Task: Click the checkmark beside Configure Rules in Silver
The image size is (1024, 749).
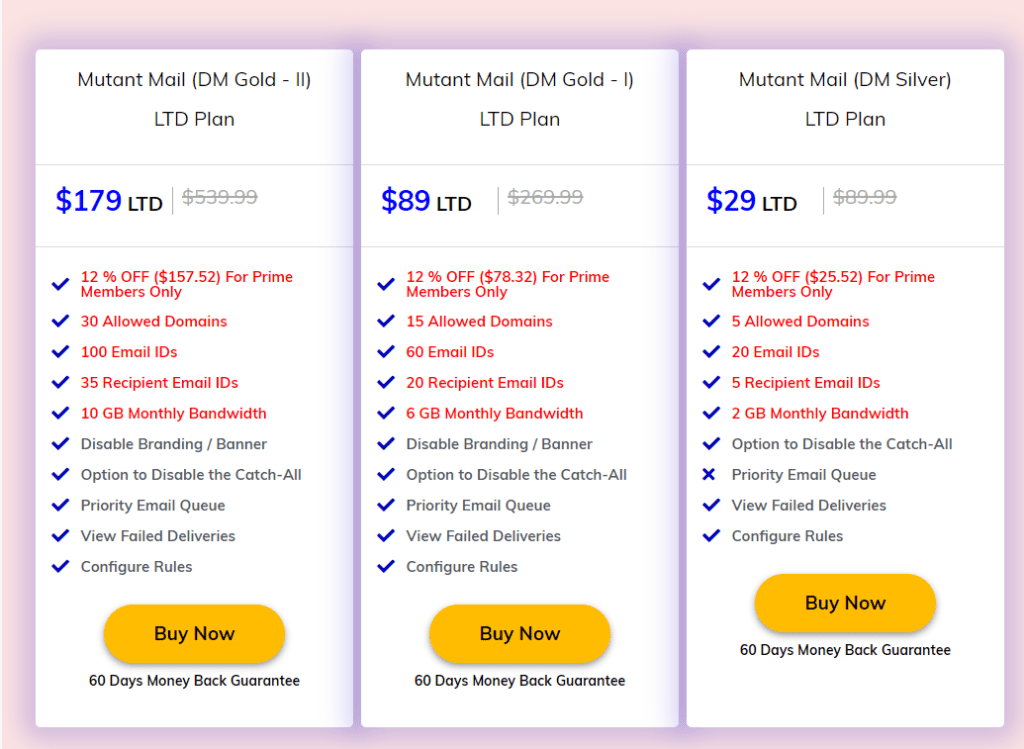Action: (712, 536)
